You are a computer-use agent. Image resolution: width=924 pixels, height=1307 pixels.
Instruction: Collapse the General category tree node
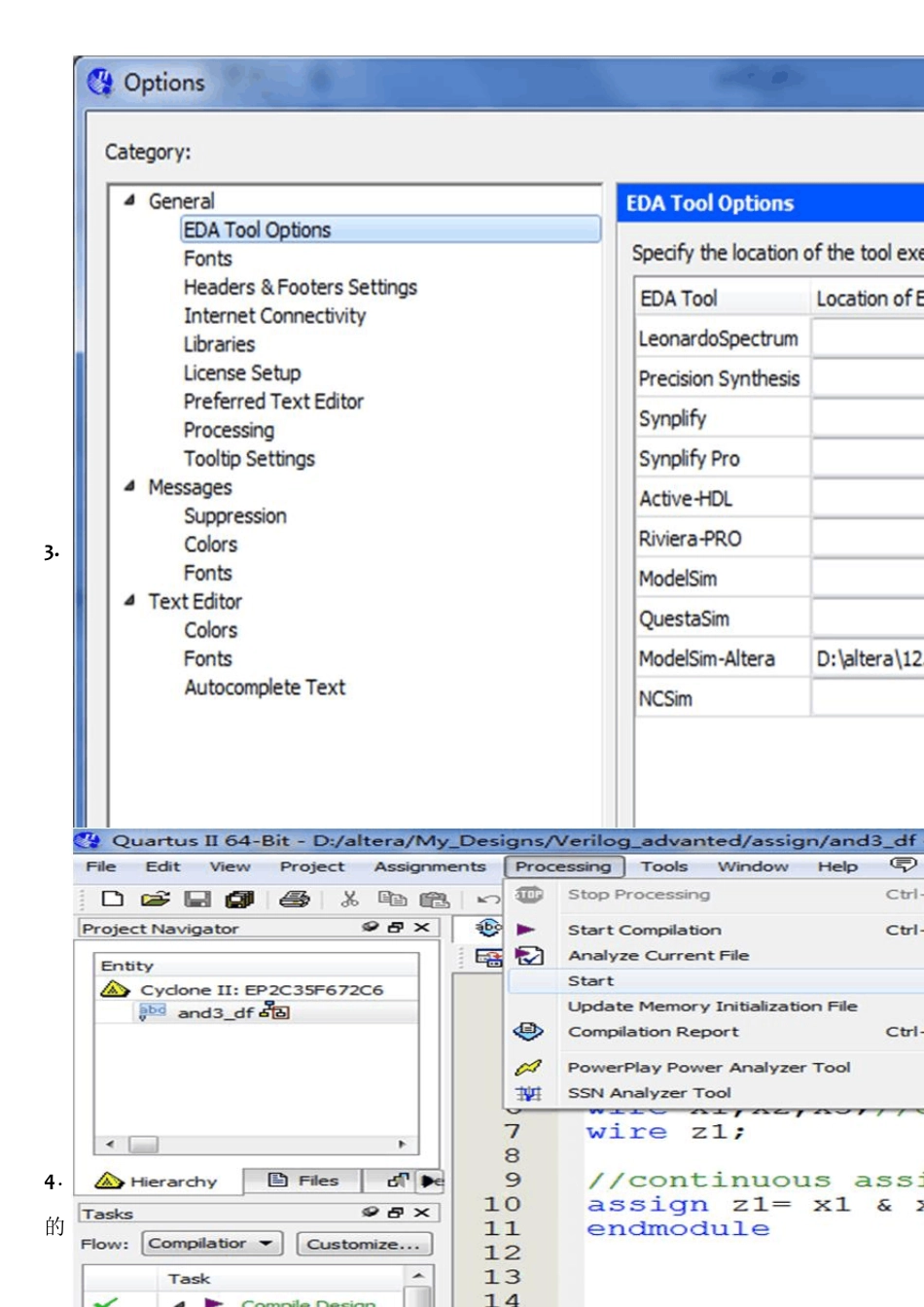tap(129, 200)
